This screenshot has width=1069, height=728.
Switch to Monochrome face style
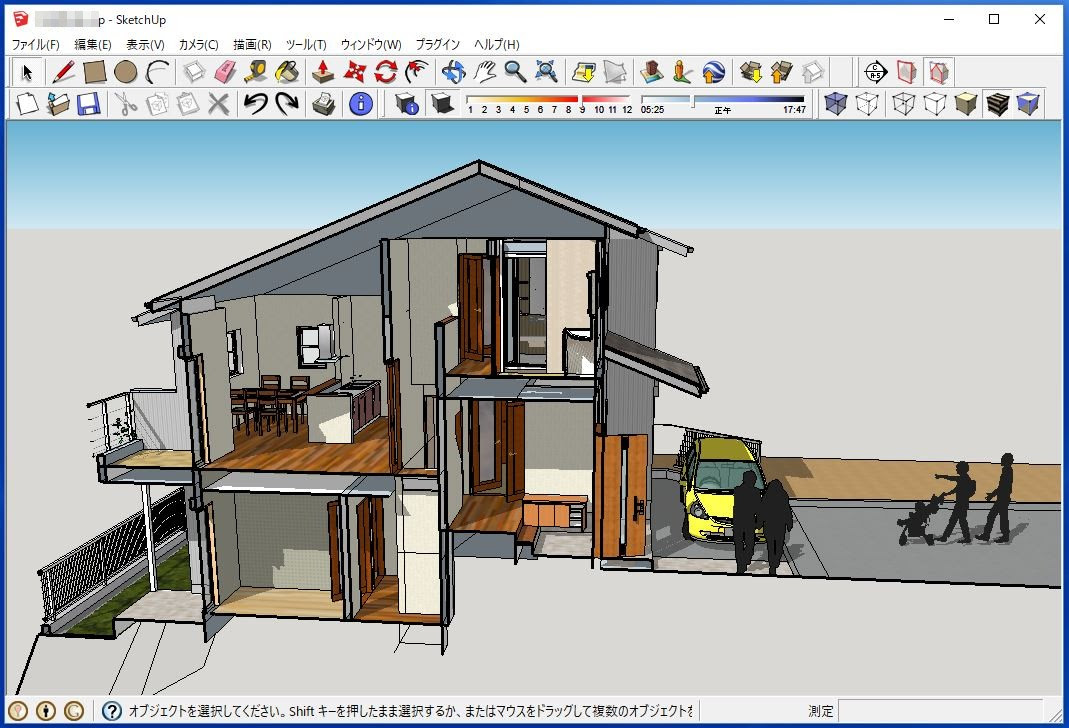(x=1028, y=104)
